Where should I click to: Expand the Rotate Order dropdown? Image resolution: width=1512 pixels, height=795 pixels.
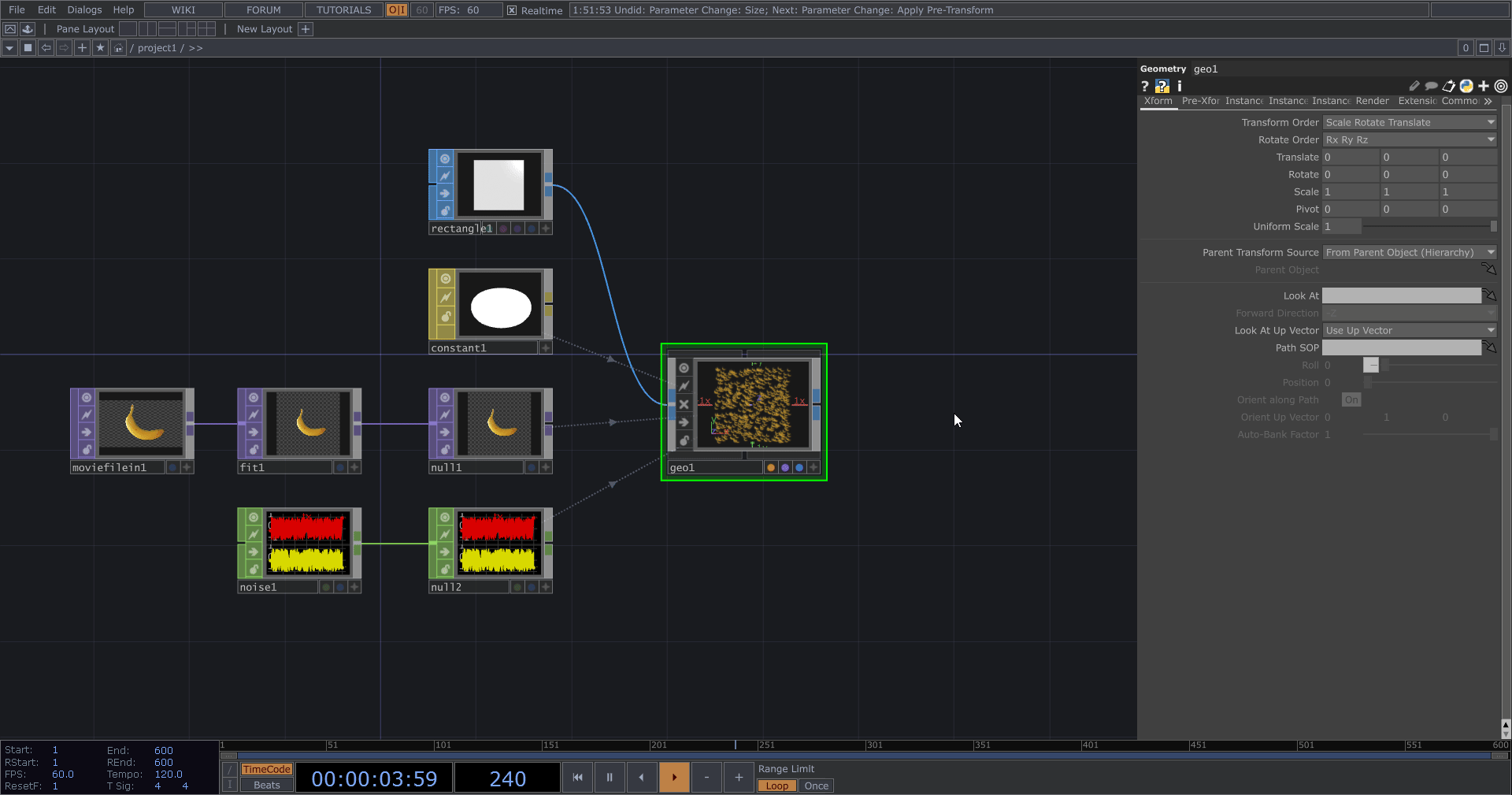[1409, 139]
